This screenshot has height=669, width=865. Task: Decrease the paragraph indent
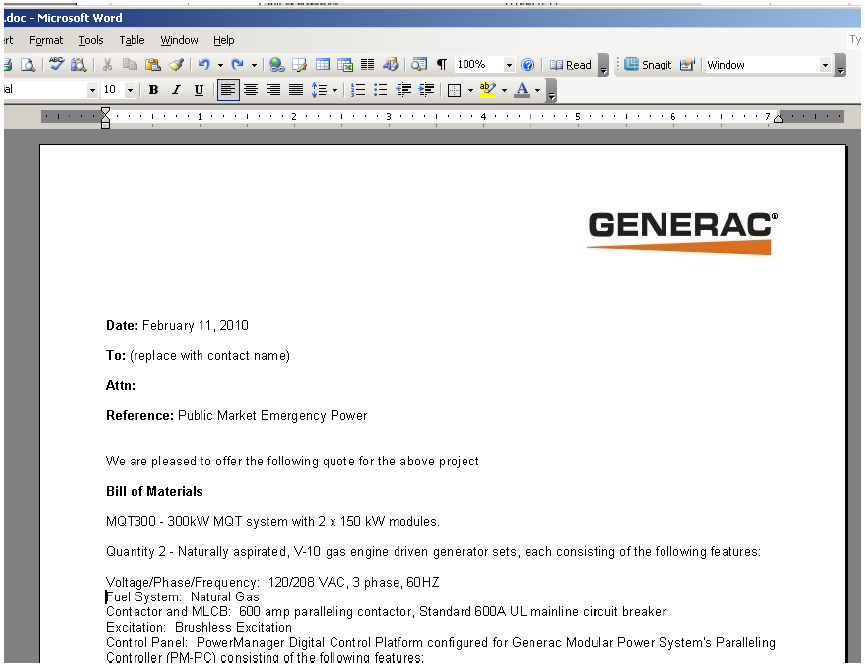pos(404,89)
